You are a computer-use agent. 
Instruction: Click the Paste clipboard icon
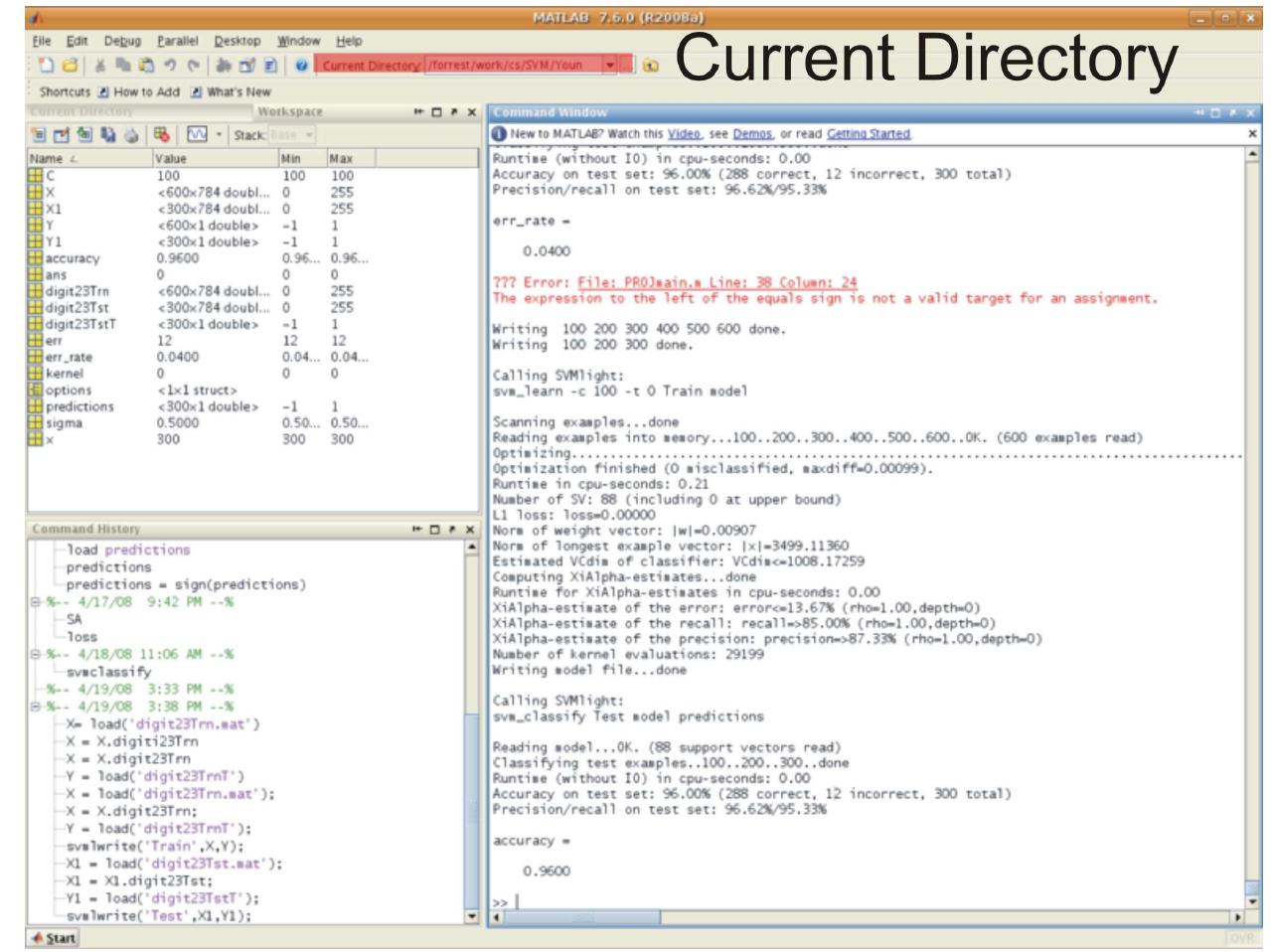147,66
